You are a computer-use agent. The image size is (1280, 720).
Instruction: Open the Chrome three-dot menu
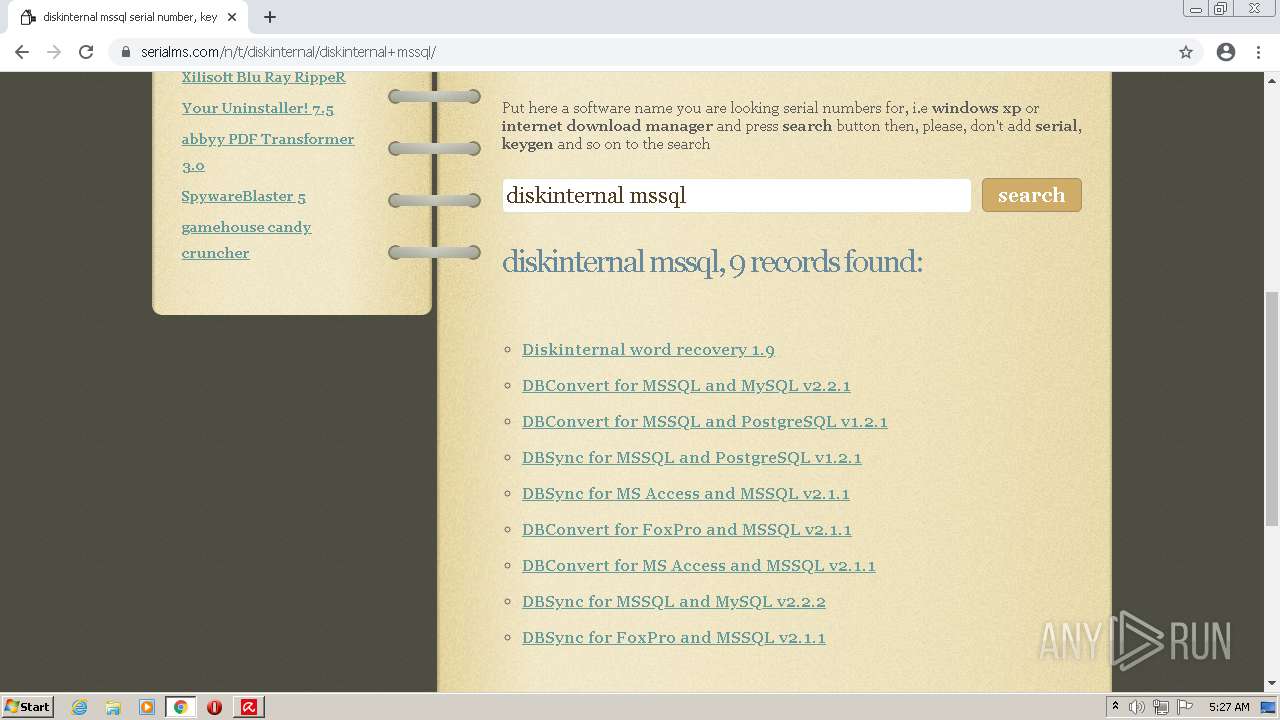tap(1259, 52)
